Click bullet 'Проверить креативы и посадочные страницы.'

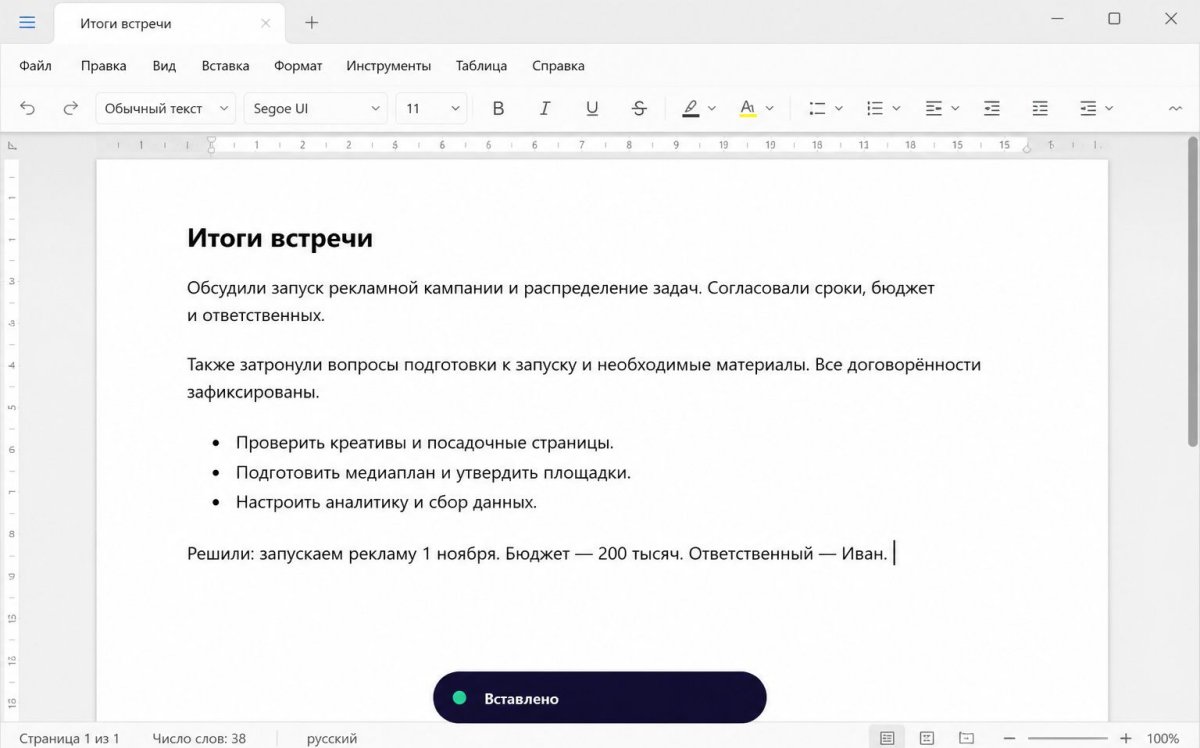pyautogui.click(x=425, y=442)
